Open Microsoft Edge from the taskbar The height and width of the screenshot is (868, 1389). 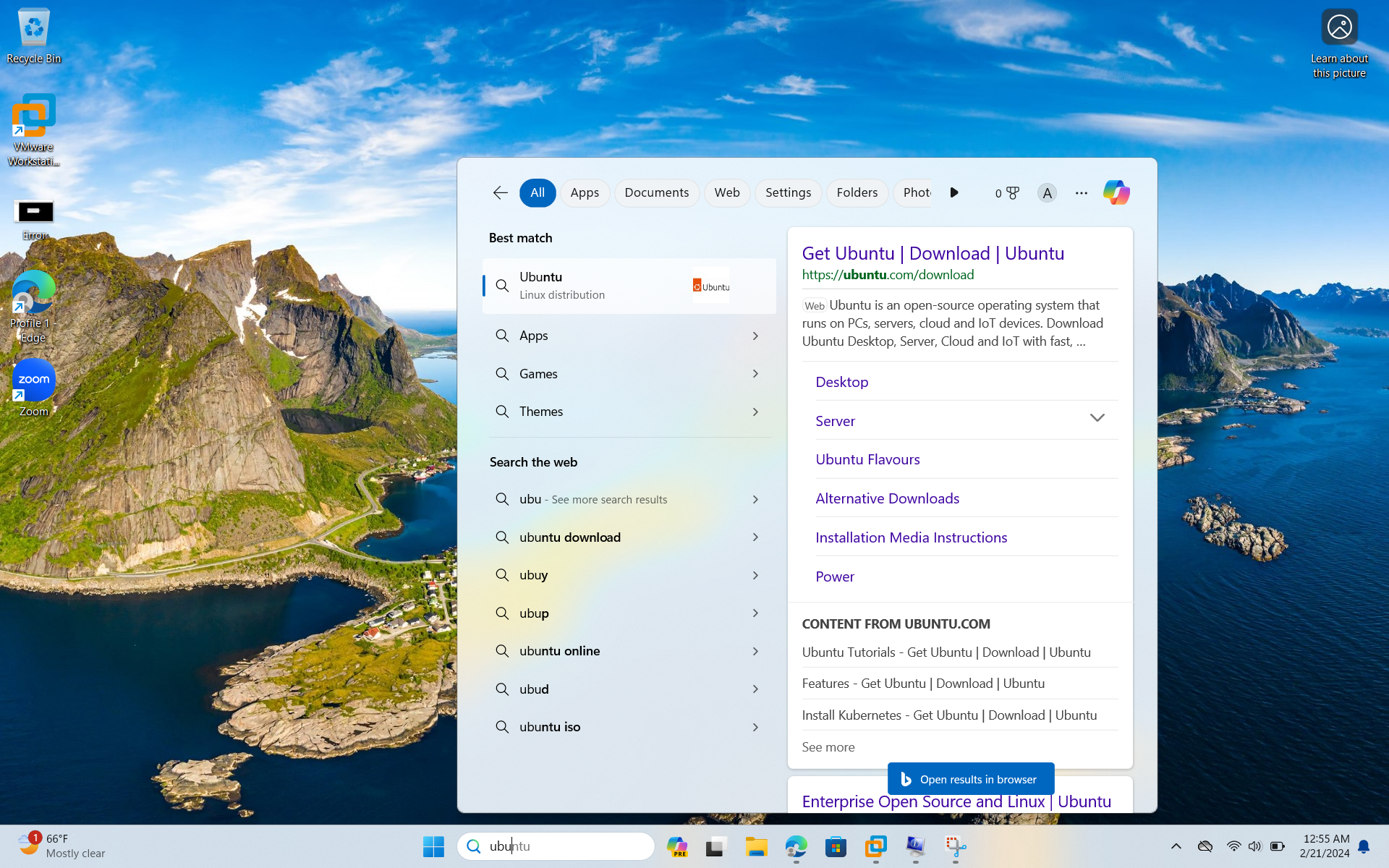pos(796,846)
